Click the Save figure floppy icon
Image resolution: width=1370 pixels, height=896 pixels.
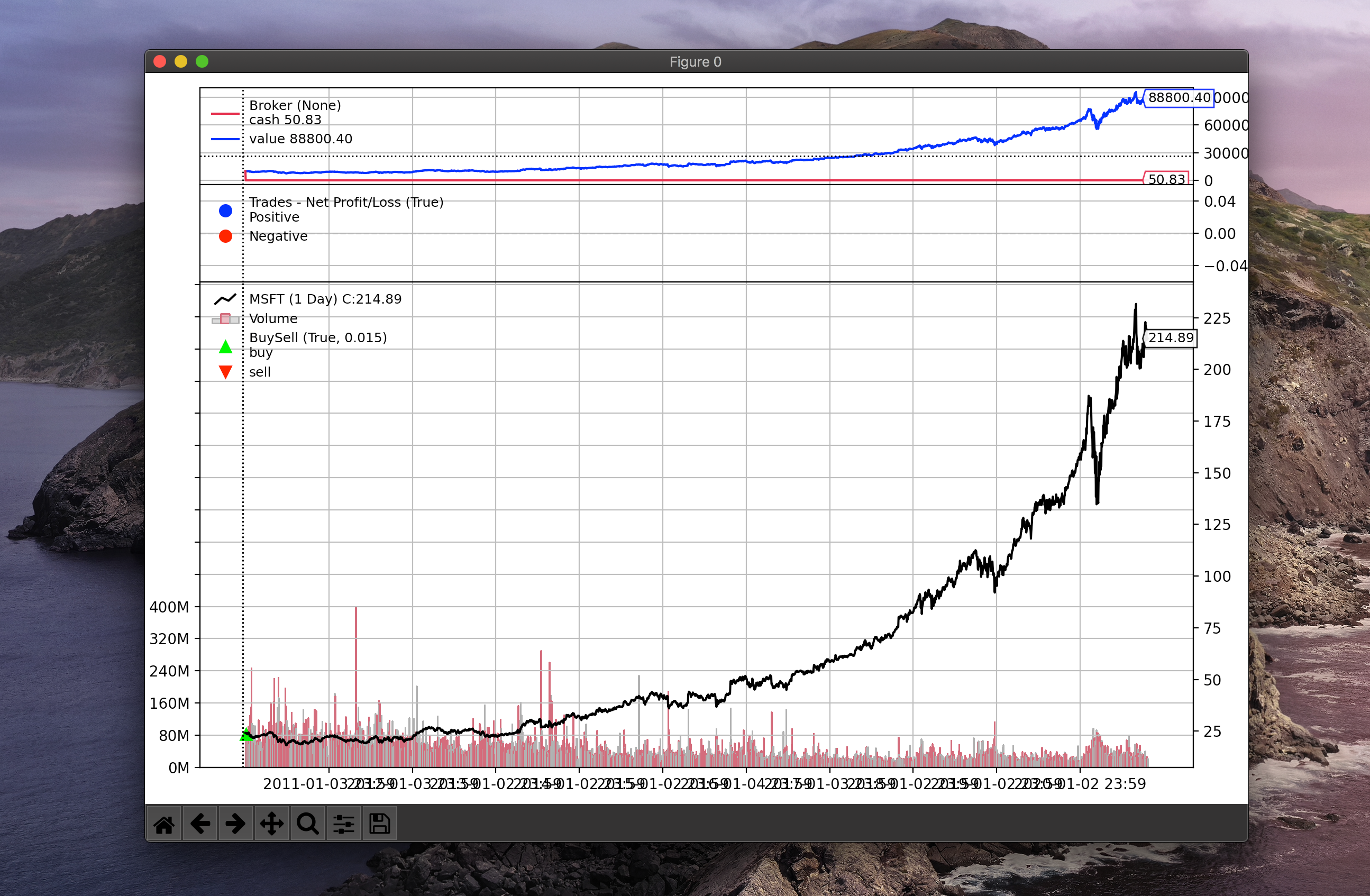tap(379, 824)
